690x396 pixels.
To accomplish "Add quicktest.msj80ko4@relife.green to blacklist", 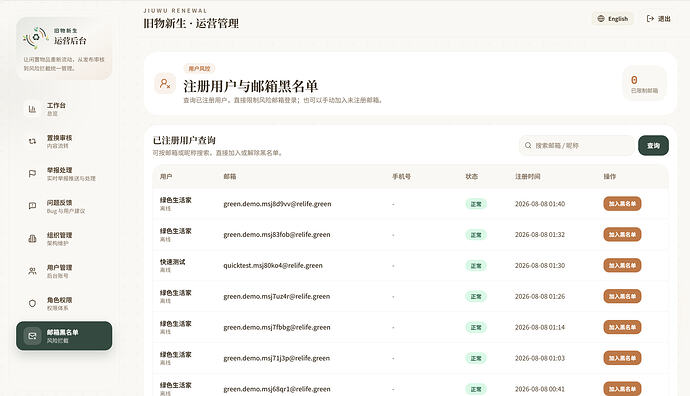I will coord(622,265).
